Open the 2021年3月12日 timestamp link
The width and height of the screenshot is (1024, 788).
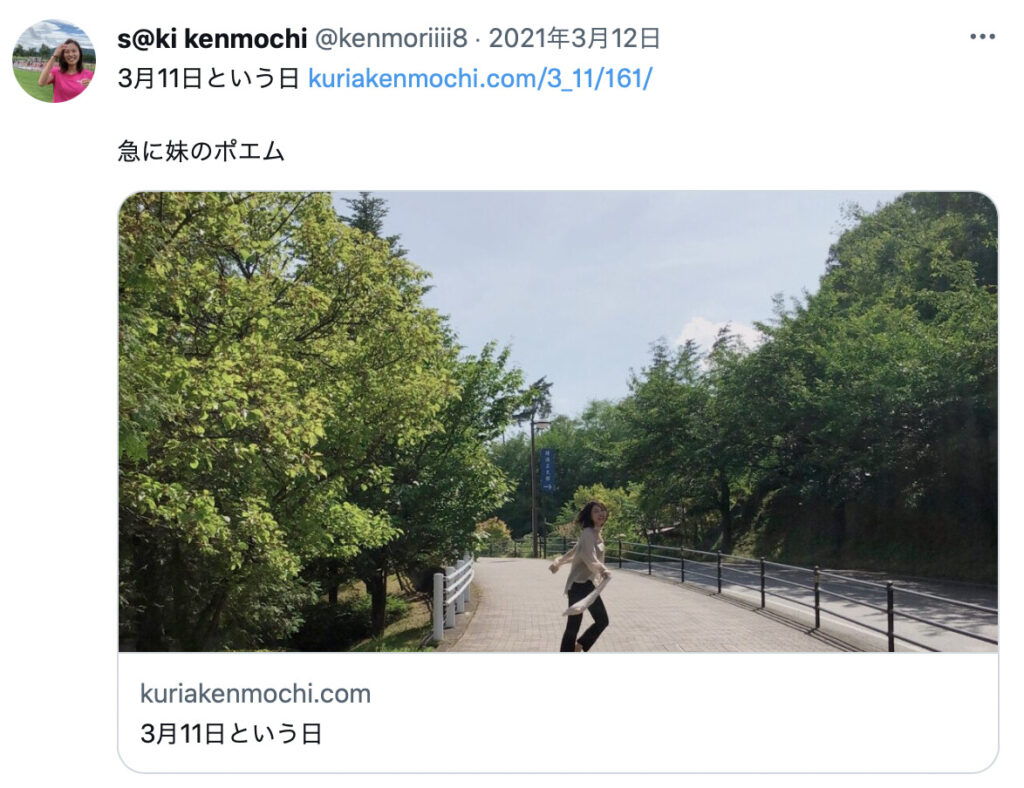(574, 39)
